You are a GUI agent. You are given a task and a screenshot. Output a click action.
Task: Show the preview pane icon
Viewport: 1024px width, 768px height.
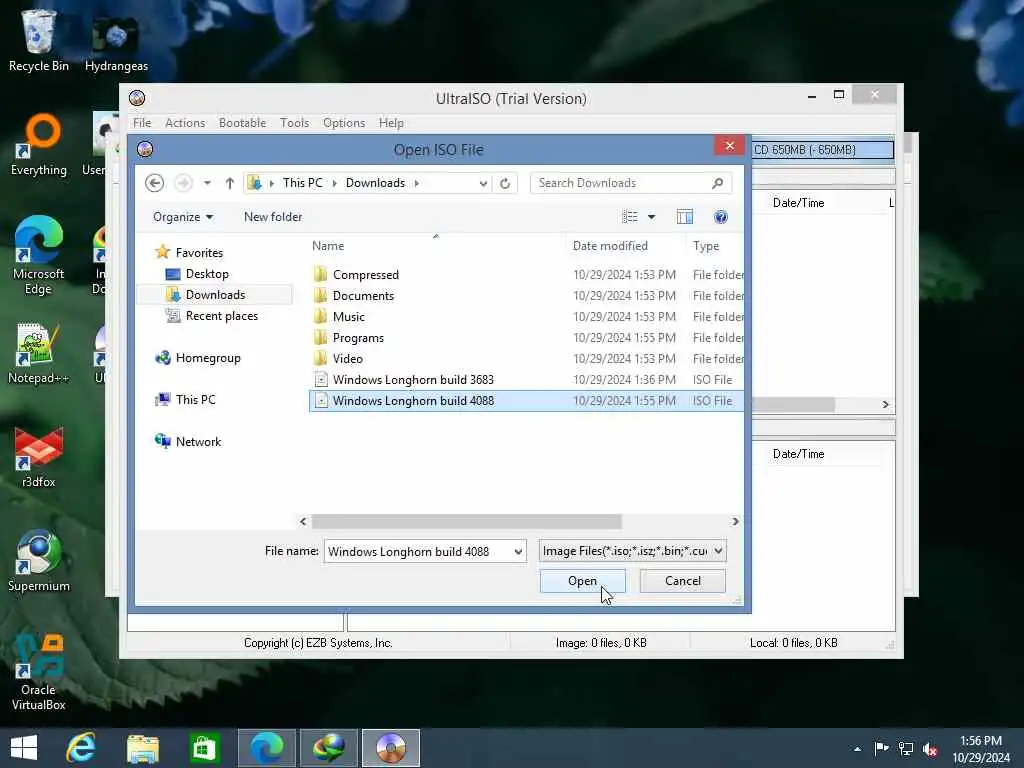(684, 217)
